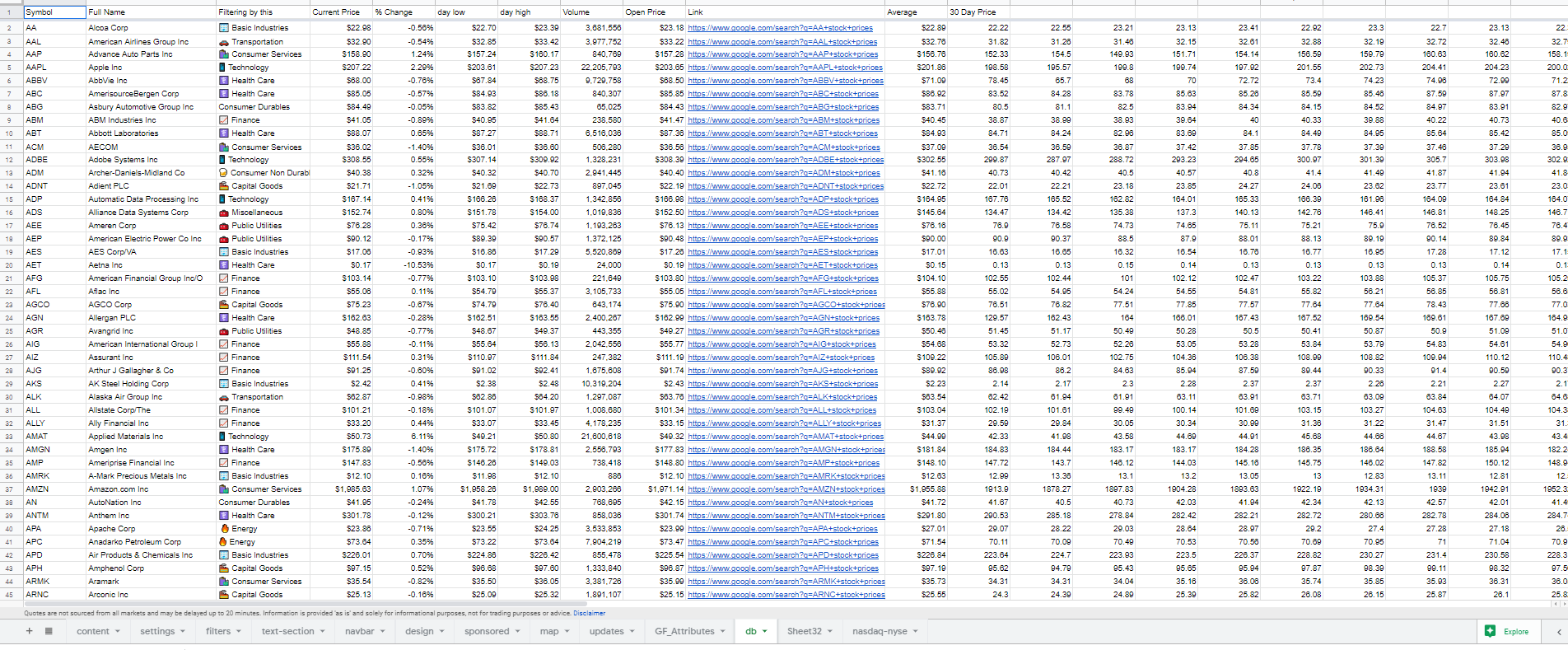
Task: Open the AAPL stock prices Google link
Action: click(785, 68)
